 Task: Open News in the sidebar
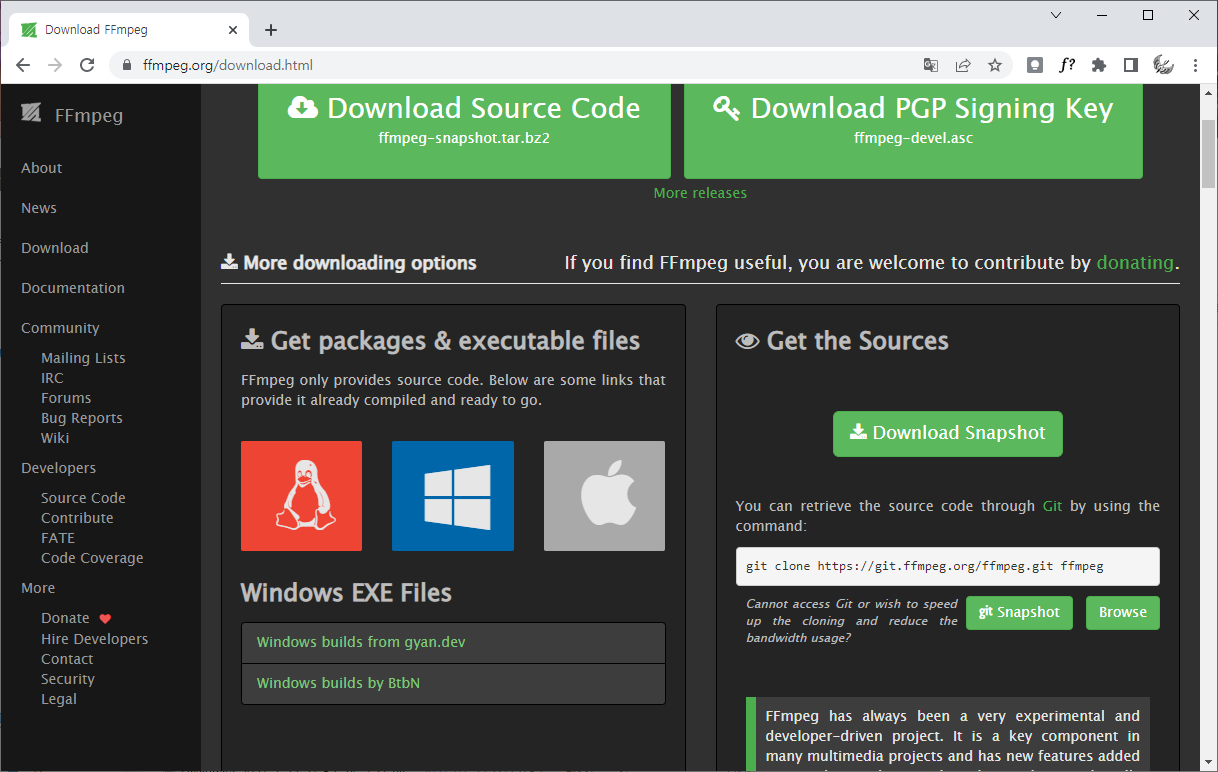click(x=39, y=208)
